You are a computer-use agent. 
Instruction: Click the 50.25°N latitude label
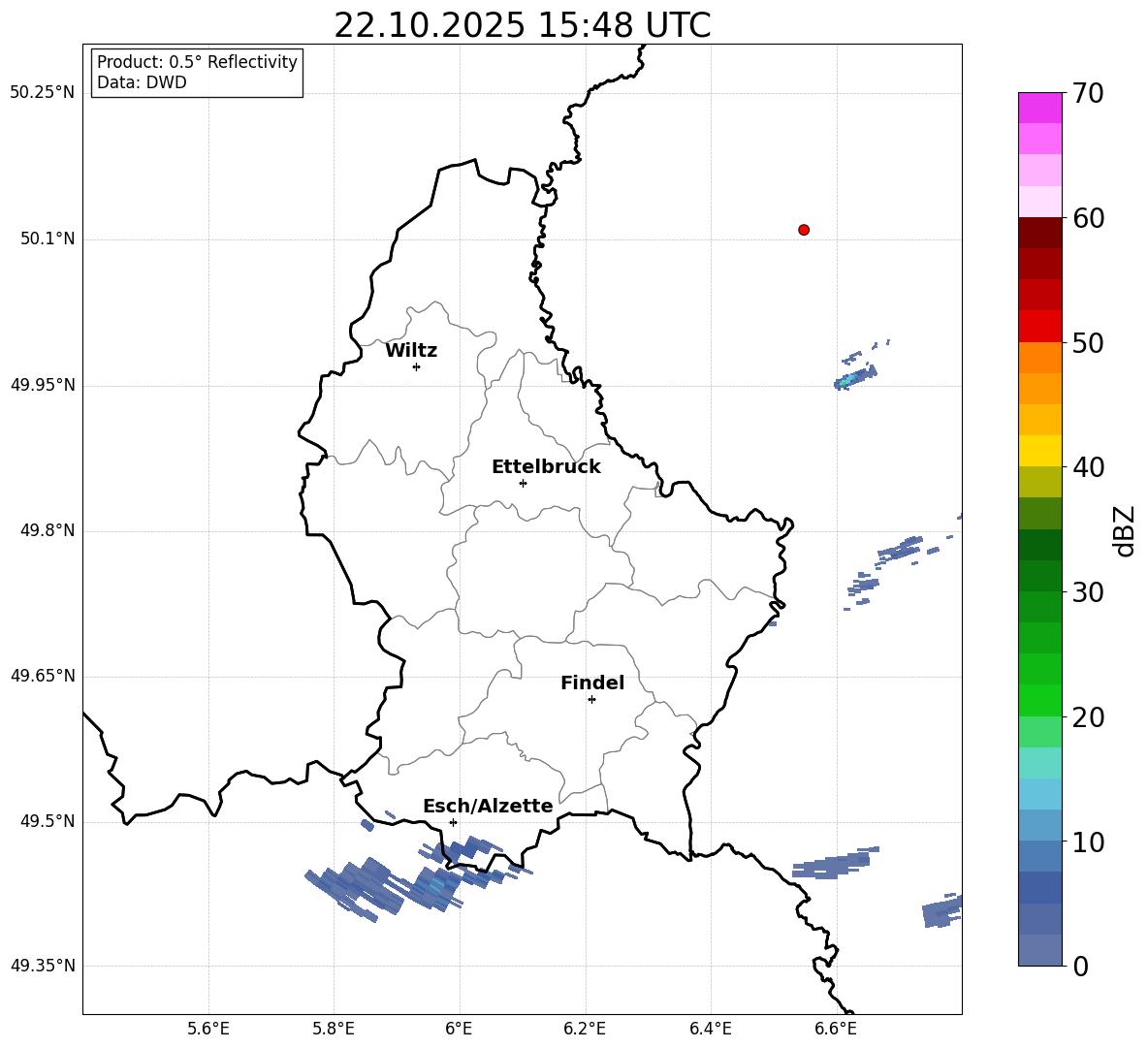[43, 93]
